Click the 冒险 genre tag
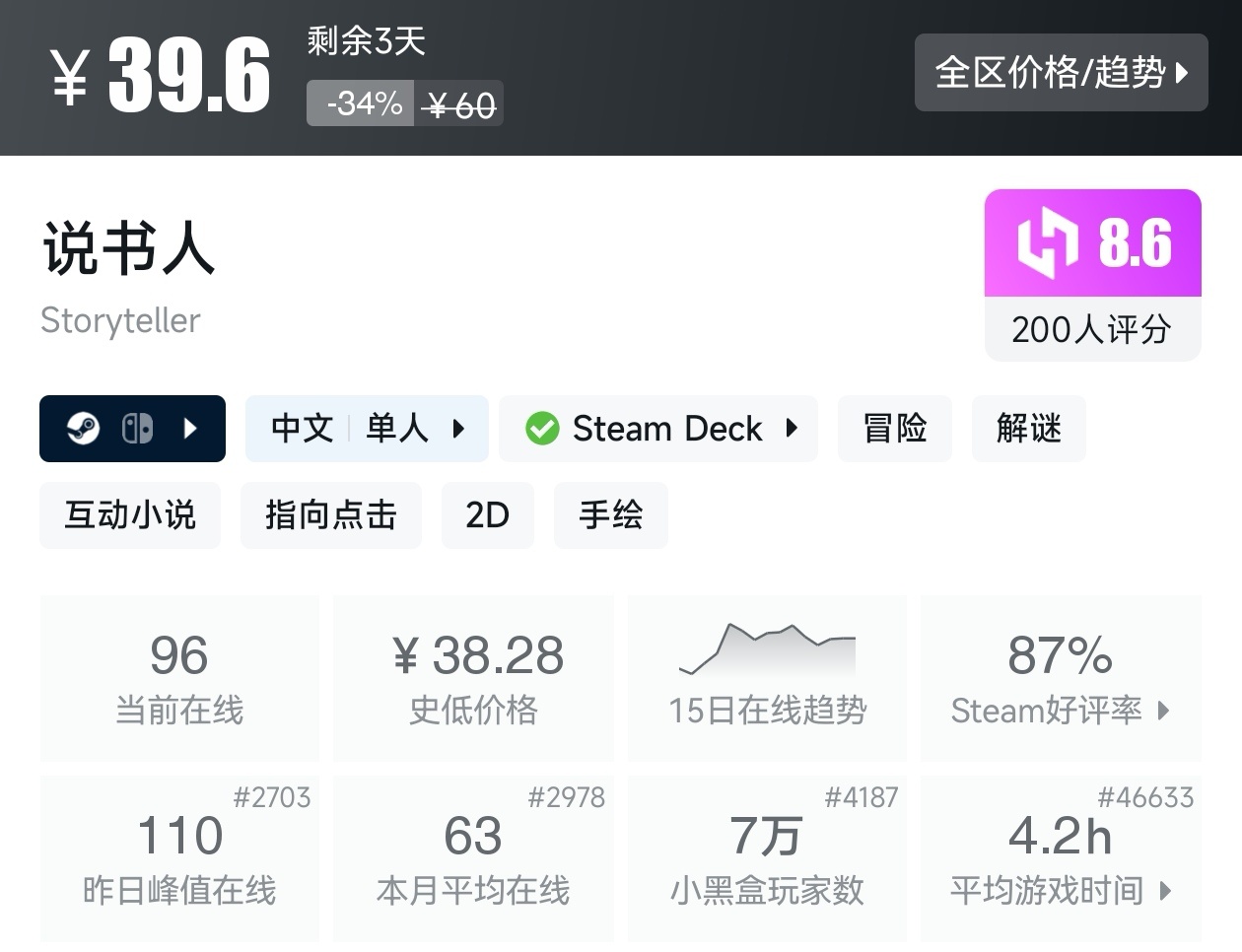The height and width of the screenshot is (952, 1242). (x=893, y=428)
